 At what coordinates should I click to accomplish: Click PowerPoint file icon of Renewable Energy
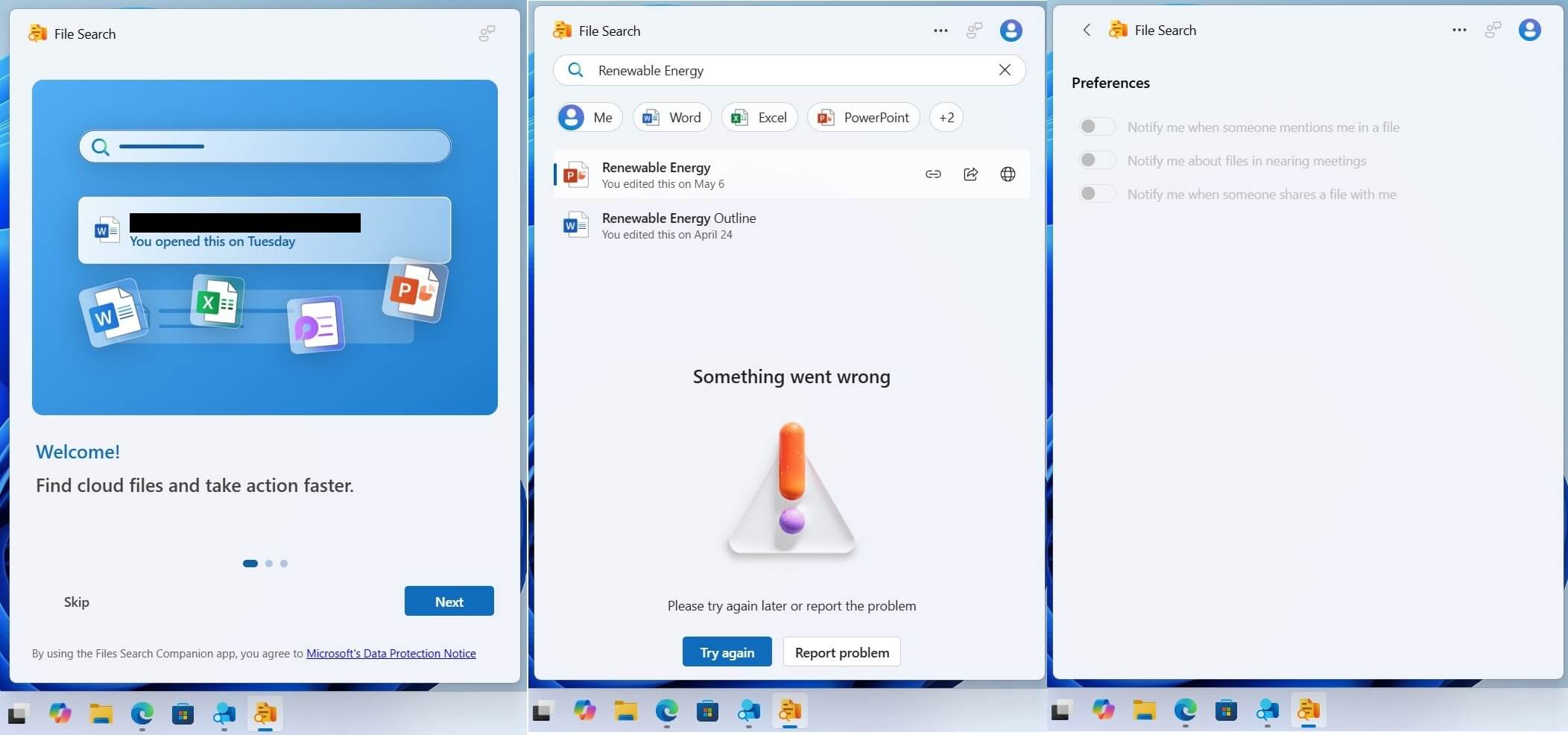coord(575,174)
